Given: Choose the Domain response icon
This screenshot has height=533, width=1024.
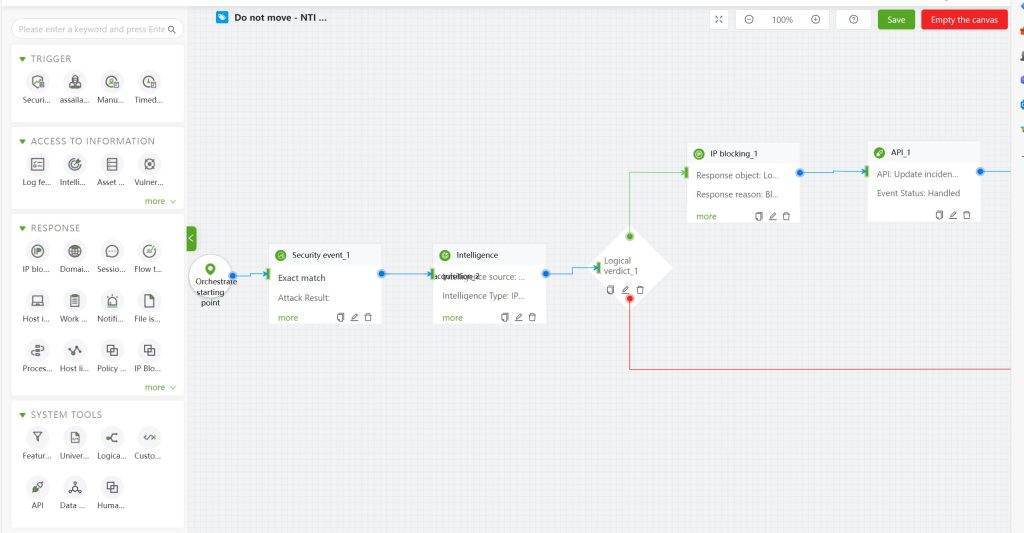Looking at the screenshot, I should (x=75, y=251).
